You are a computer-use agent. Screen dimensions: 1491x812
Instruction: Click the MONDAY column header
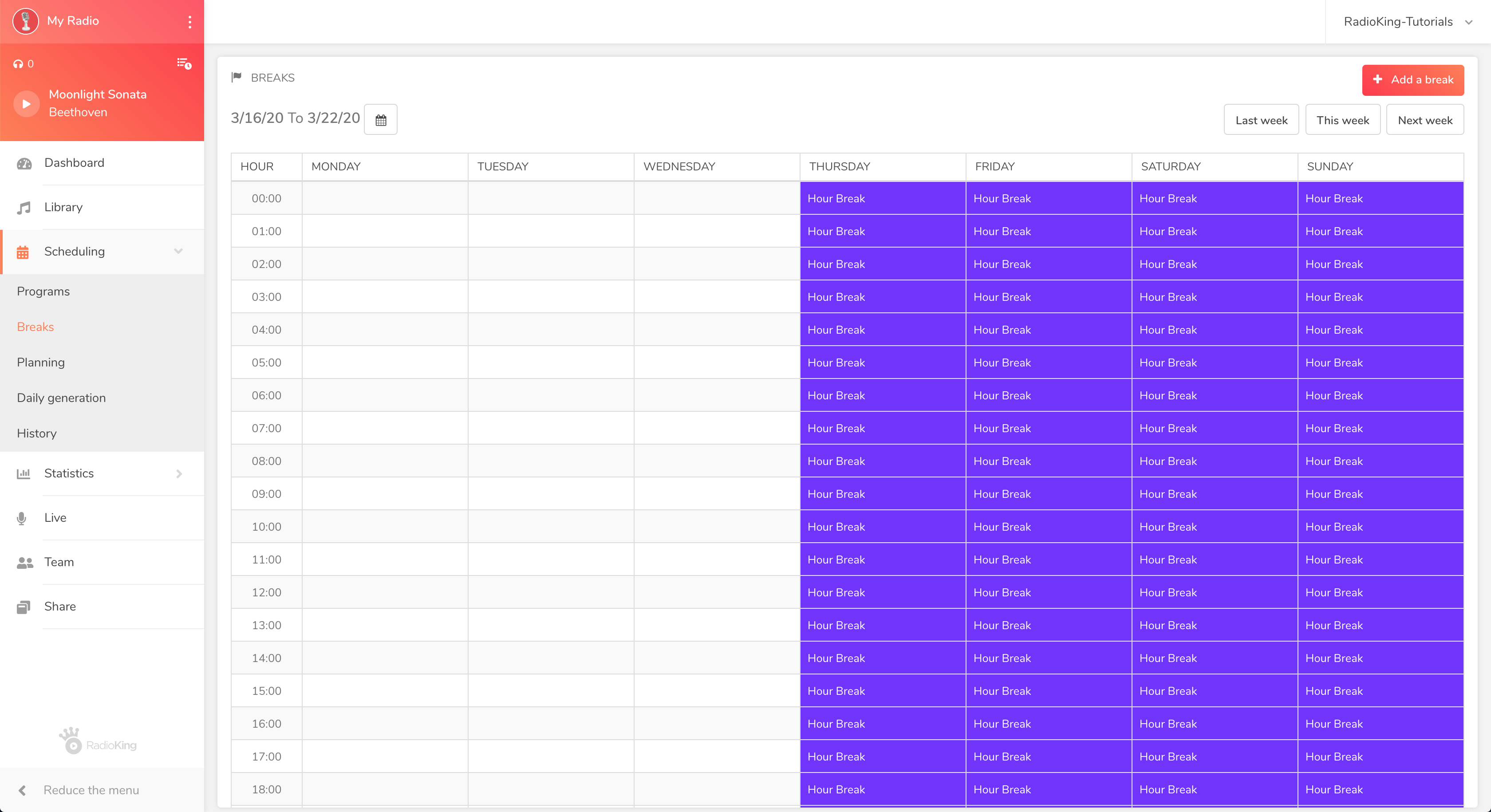pos(385,167)
